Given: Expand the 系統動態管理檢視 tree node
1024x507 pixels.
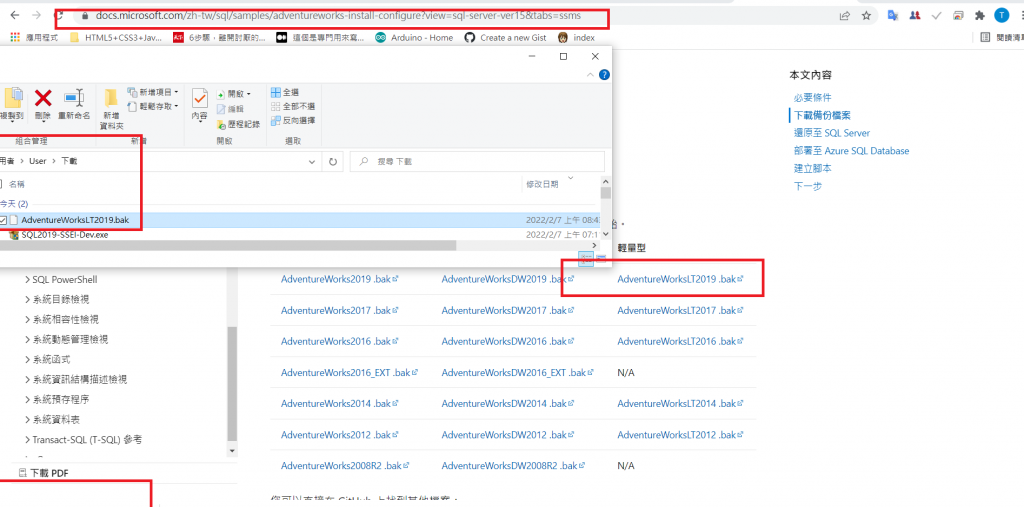Looking at the screenshot, I should tap(27, 339).
